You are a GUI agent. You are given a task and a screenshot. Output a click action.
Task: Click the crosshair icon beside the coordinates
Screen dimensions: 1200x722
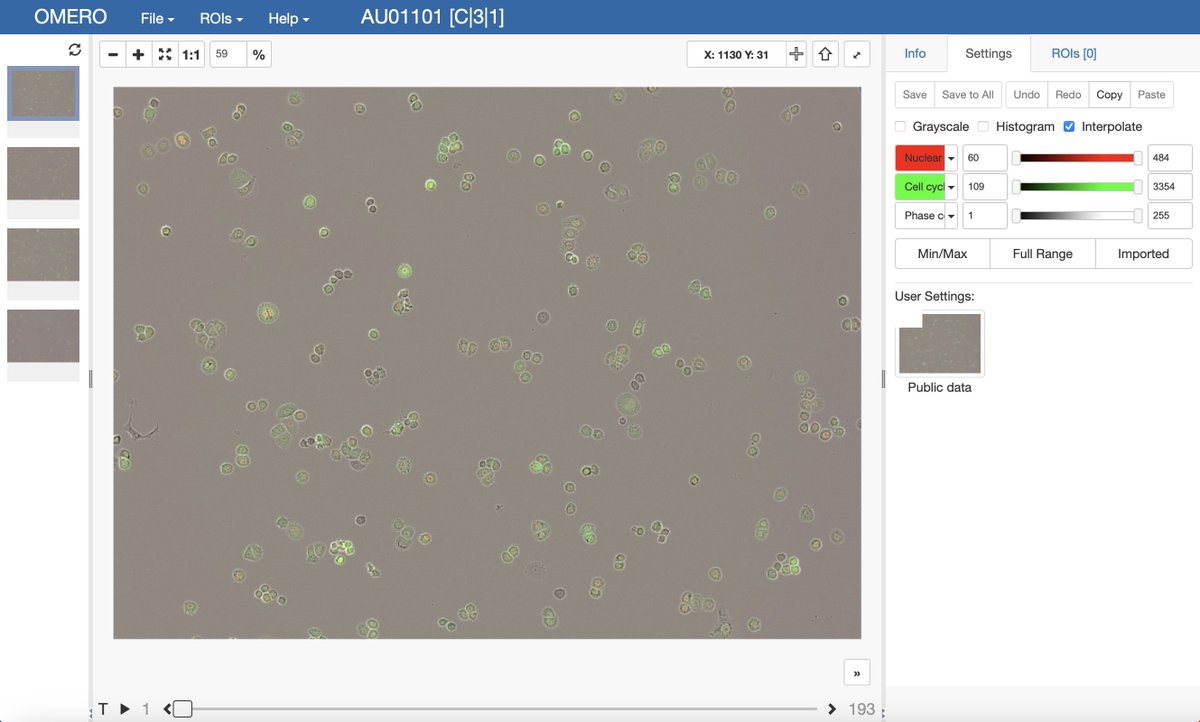tap(796, 55)
